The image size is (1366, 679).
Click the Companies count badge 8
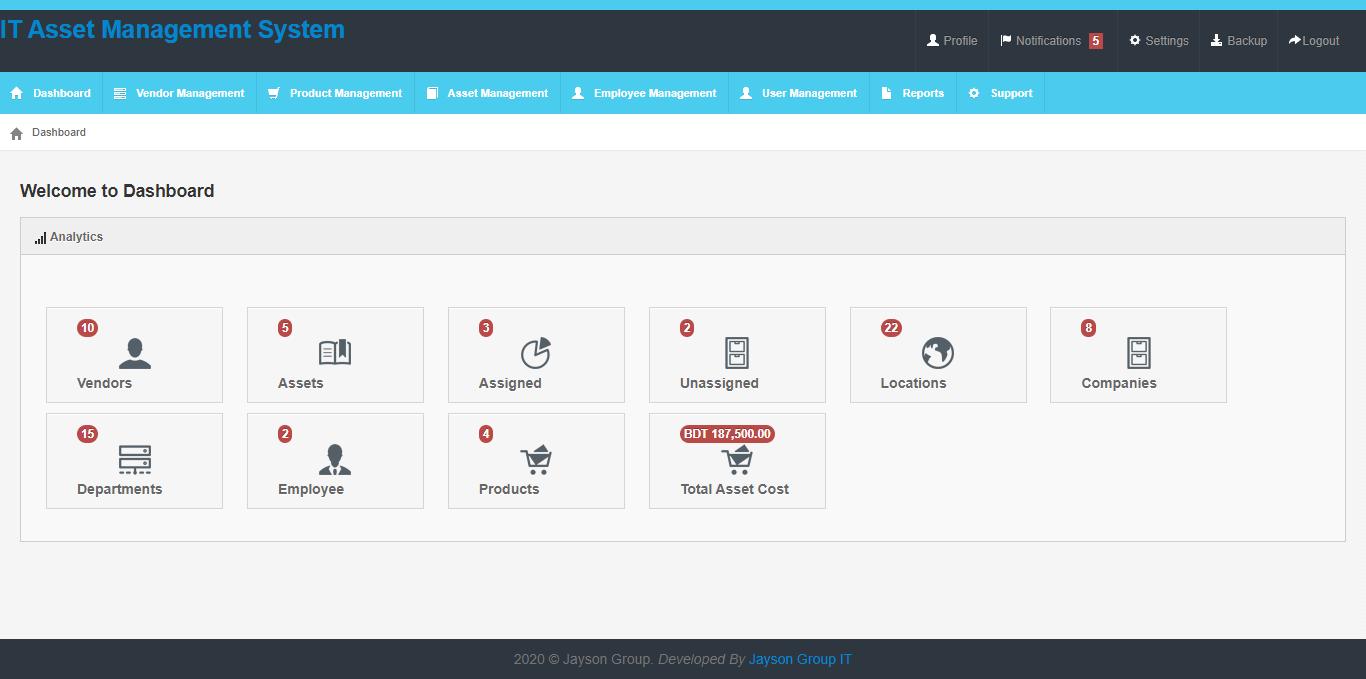(x=1088, y=328)
